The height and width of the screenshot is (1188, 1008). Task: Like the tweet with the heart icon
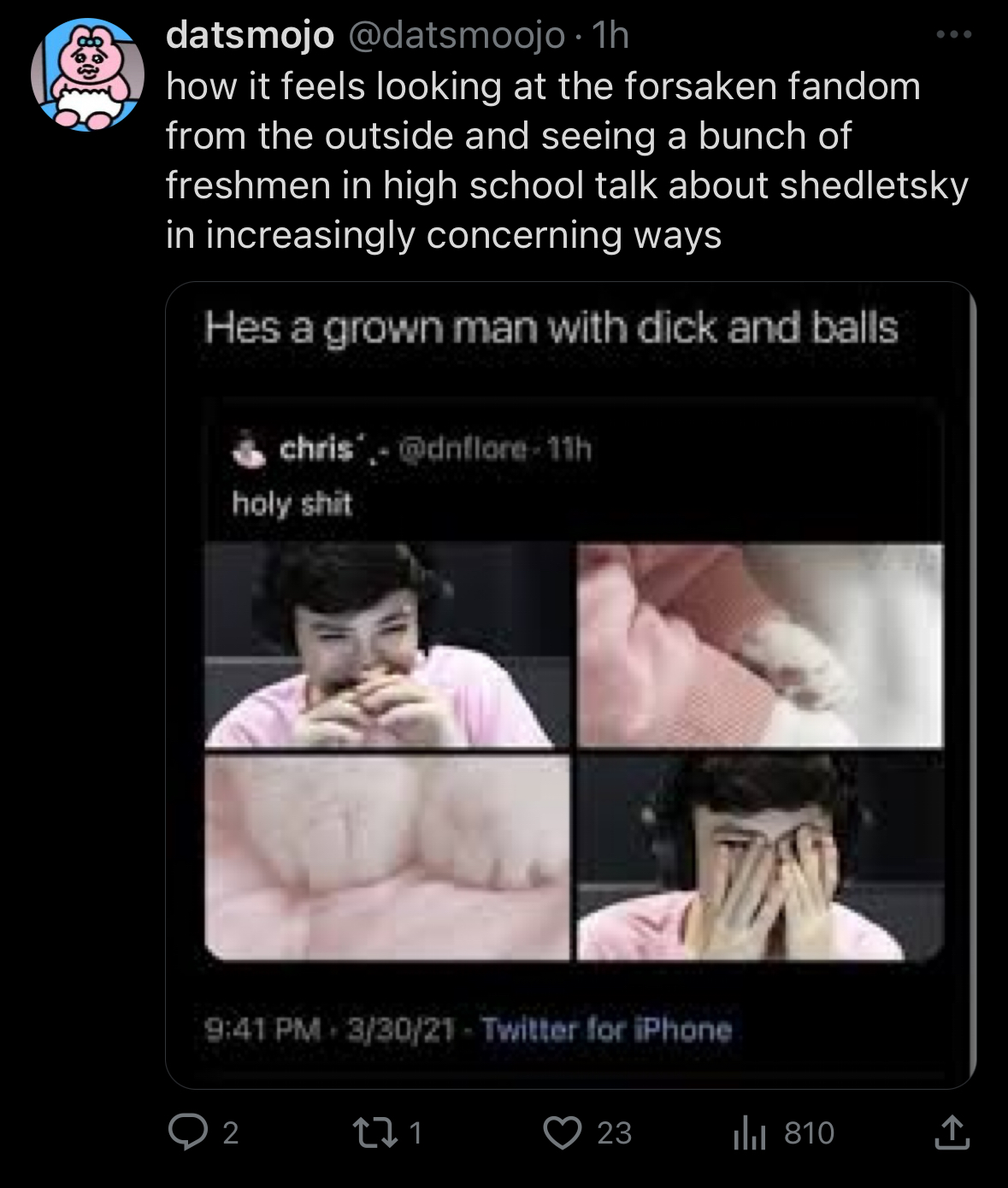click(563, 1132)
